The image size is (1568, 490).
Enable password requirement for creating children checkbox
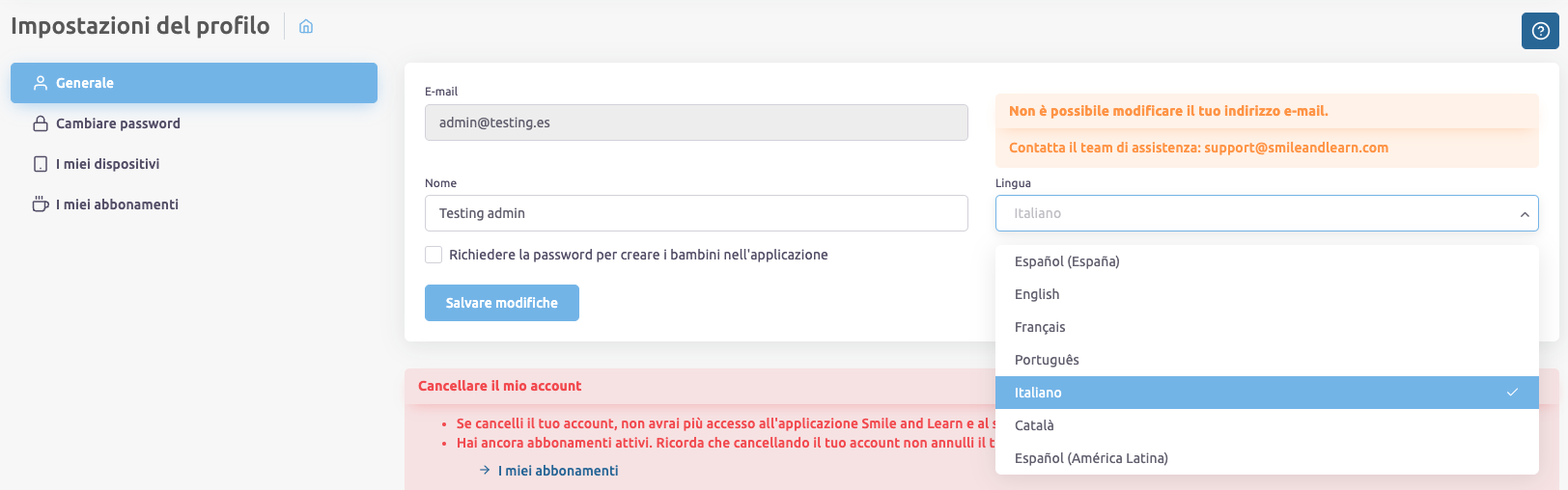pos(434,255)
